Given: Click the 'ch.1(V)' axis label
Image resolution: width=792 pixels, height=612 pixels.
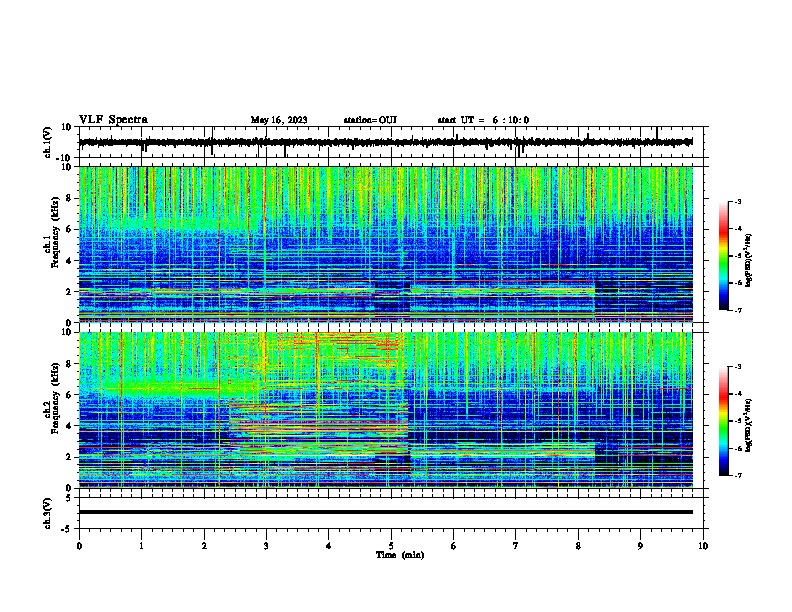Looking at the screenshot, I should pos(48,142).
